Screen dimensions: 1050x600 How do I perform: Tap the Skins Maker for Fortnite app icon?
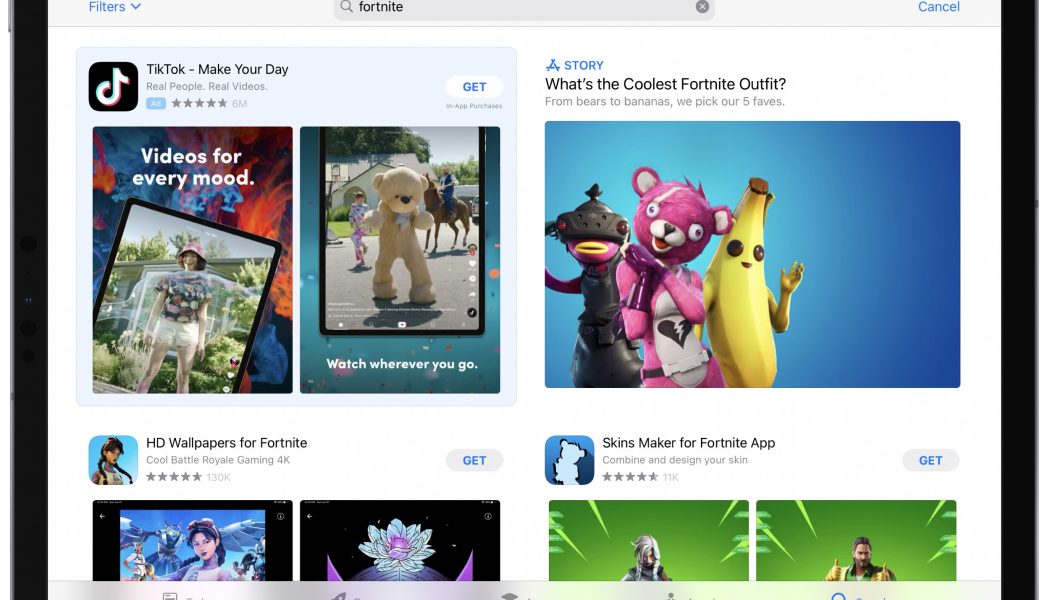coord(569,460)
